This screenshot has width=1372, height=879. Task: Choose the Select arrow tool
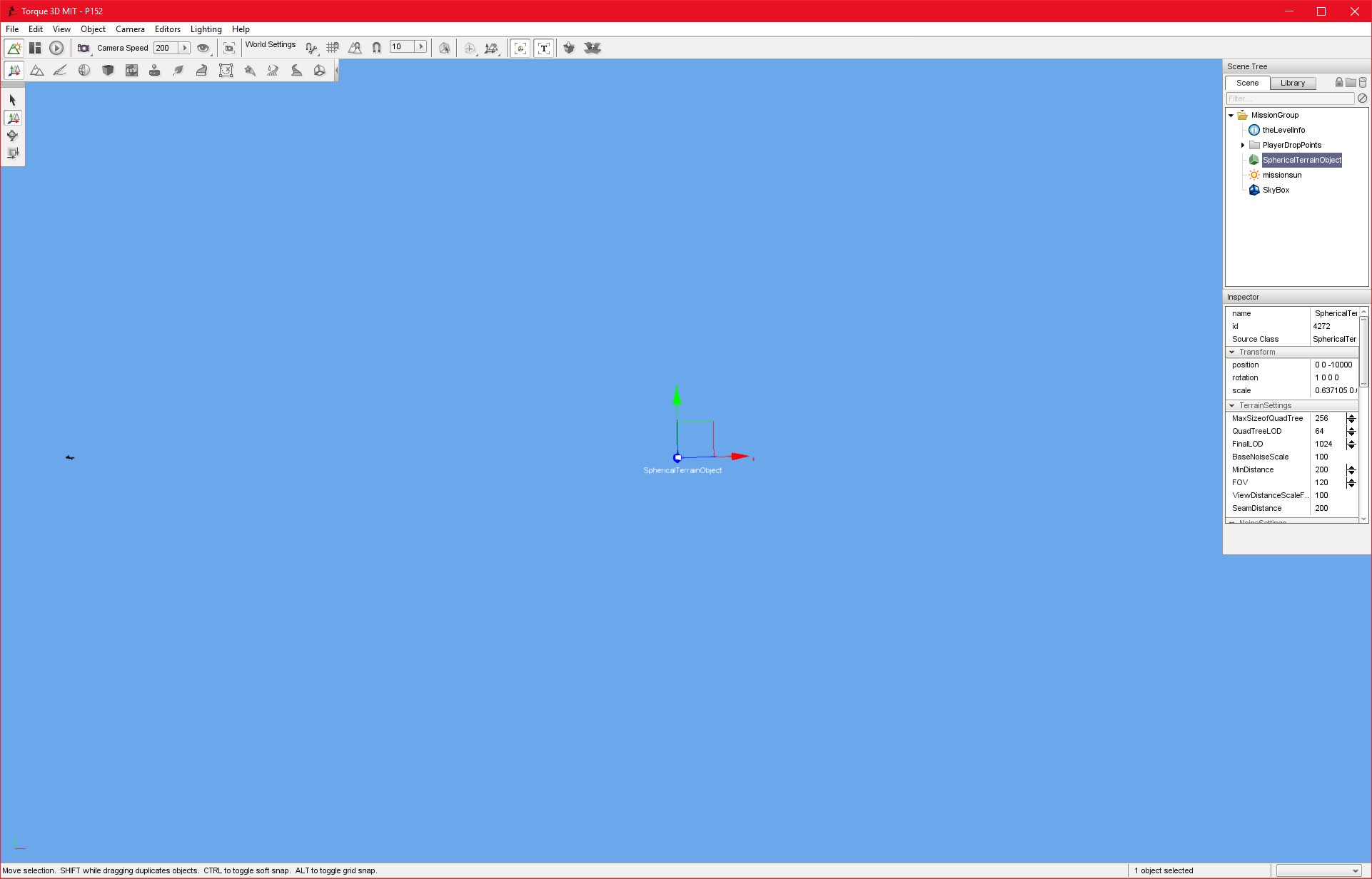[13, 100]
